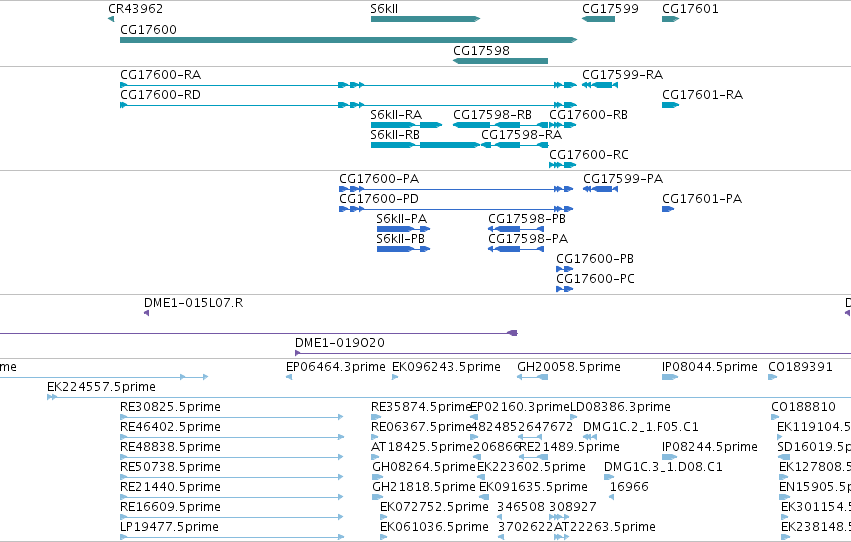Screen dimensions: 851x542
Task: Select transcript CG17598-RB
Action: pos(500,125)
